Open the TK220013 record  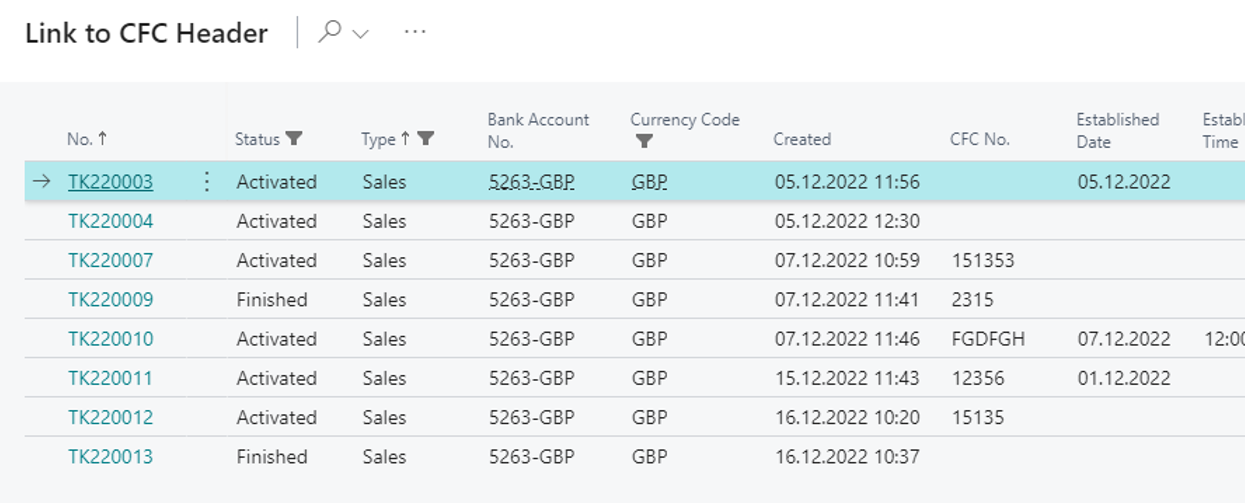(x=110, y=457)
